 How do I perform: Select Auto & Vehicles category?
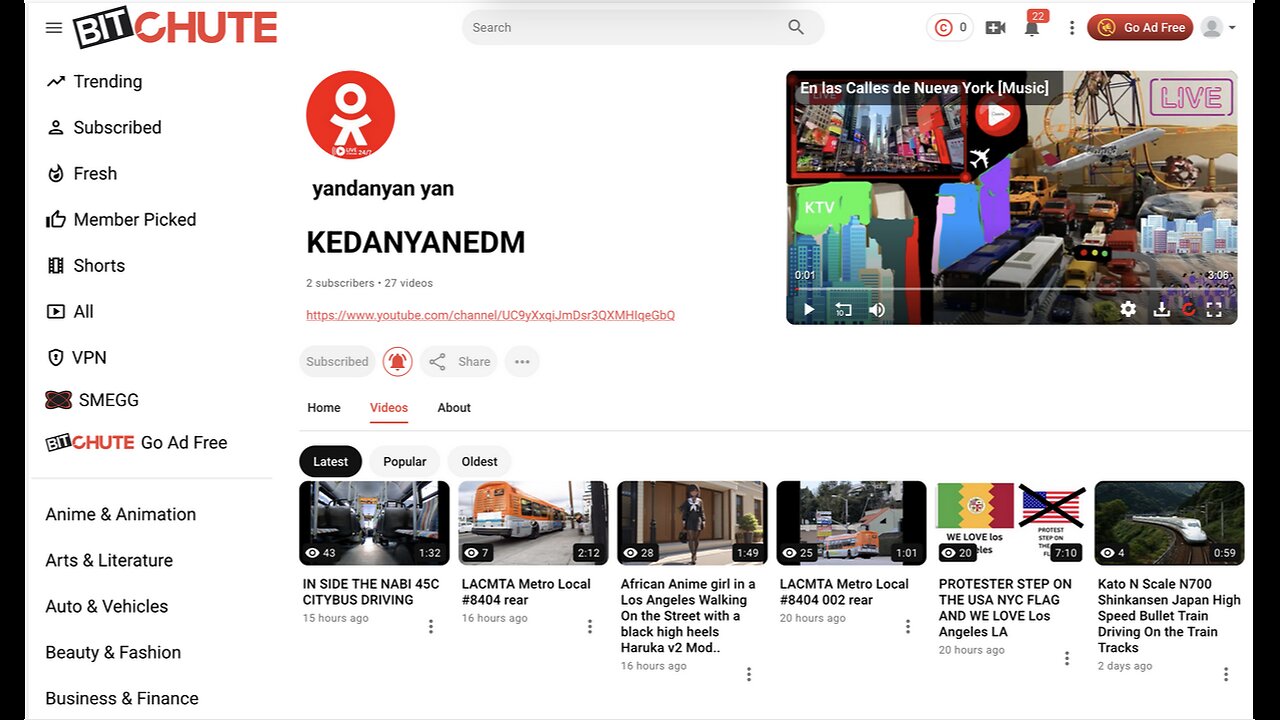pyautogui.click(x=107, y=607)
